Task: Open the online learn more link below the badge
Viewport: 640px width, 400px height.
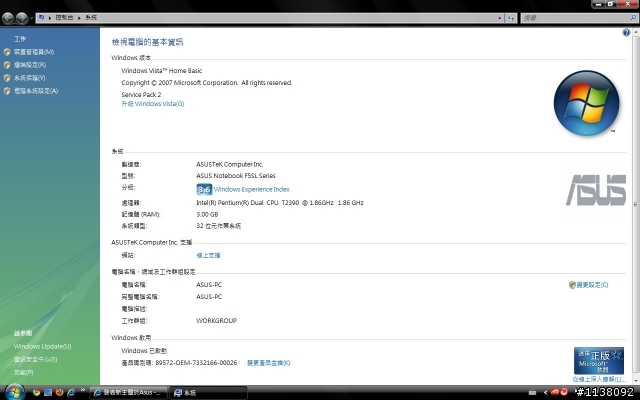Action: [599, 380]
